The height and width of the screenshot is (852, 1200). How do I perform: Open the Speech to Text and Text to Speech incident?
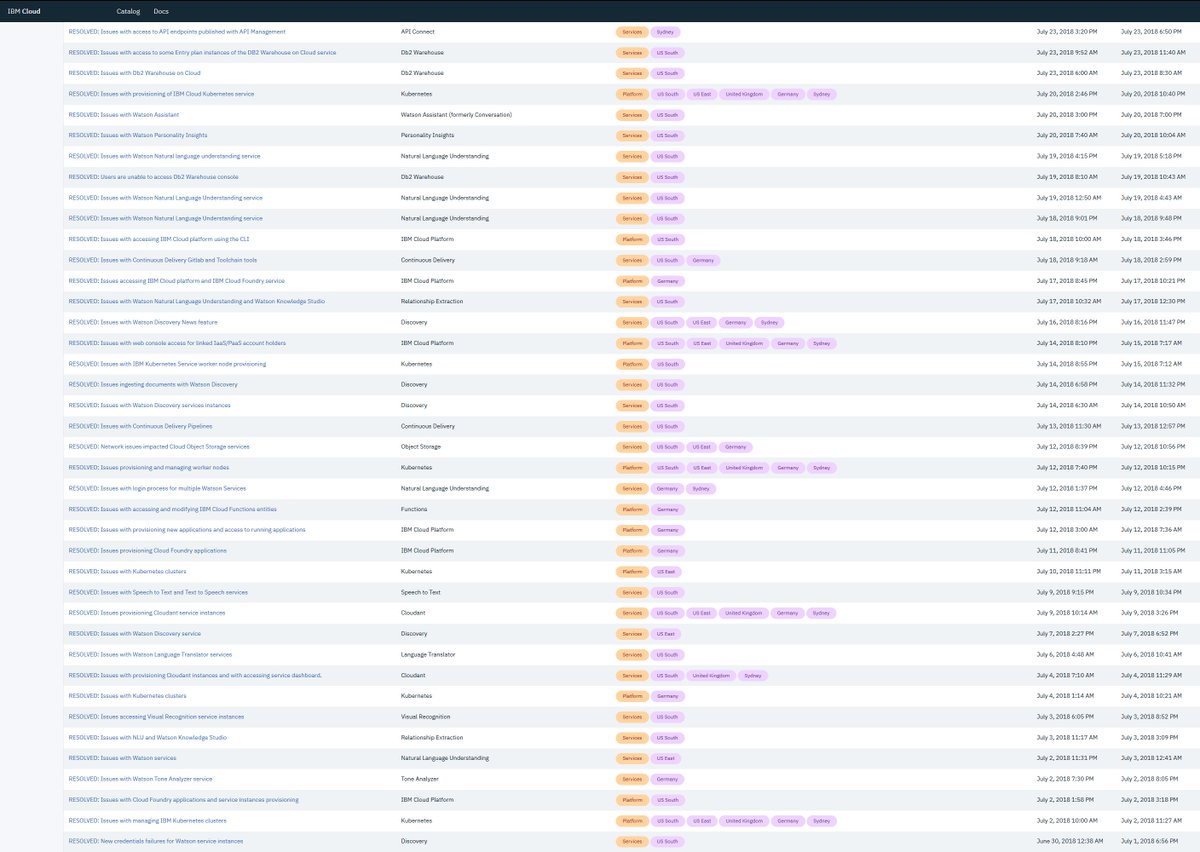pyautogui.click(x=158, y=592)
